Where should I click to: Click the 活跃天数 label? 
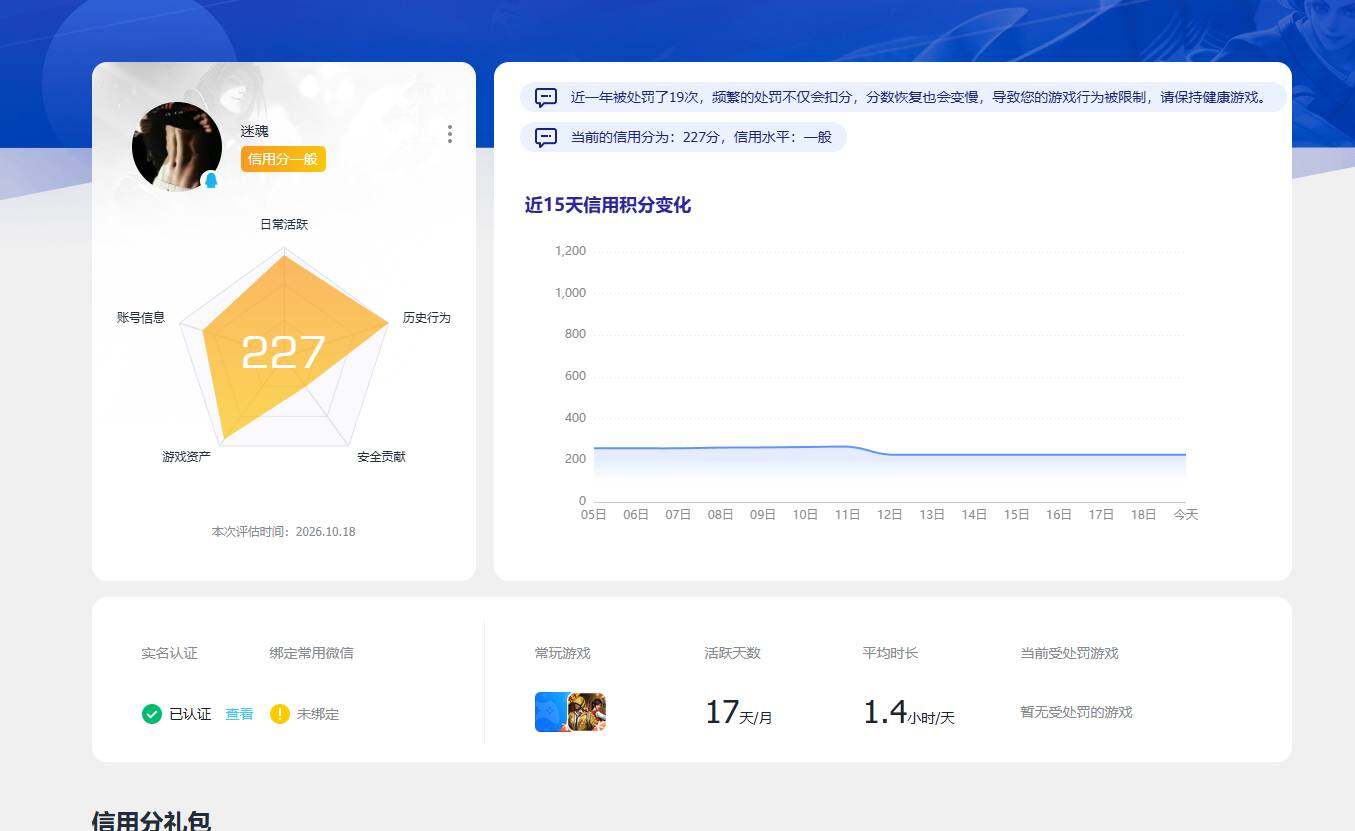pos(733,653)
